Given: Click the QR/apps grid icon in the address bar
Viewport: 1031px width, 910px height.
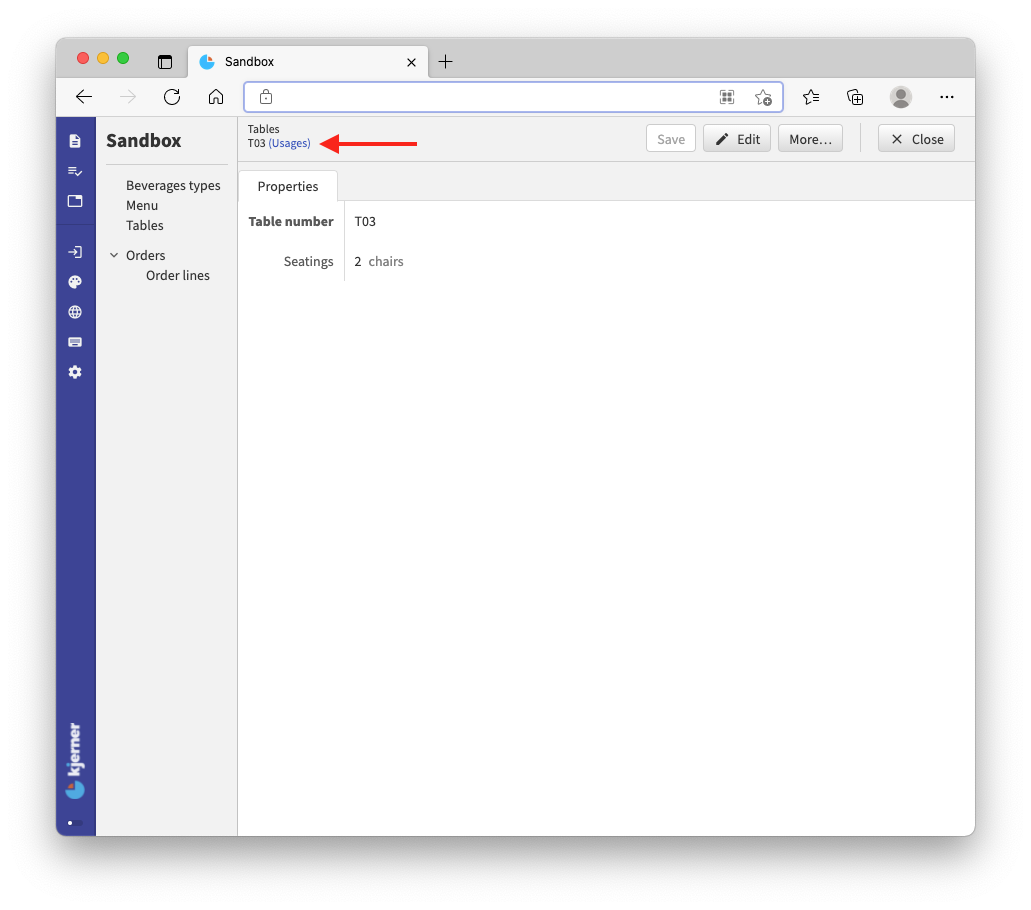Looking at the screenshot, I should tap(727, 97).
